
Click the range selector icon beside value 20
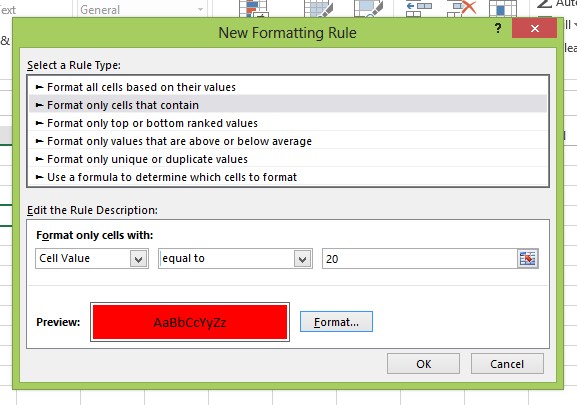(x=528, y=259)
